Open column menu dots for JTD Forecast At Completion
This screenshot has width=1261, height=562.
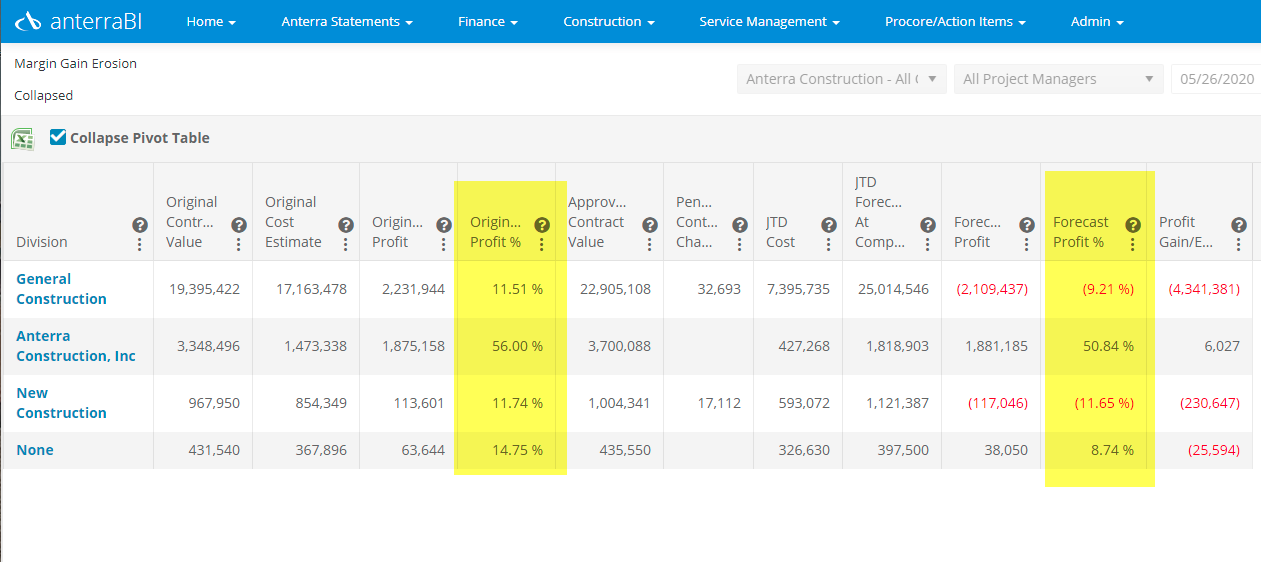point(928,244)
